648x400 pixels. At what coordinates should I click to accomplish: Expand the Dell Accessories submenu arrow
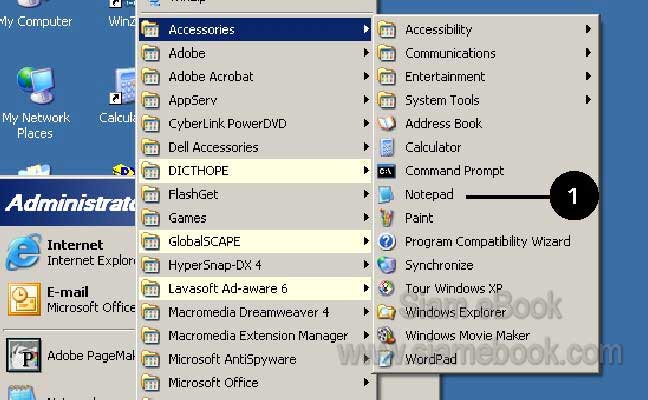click(x=366, y=147)
